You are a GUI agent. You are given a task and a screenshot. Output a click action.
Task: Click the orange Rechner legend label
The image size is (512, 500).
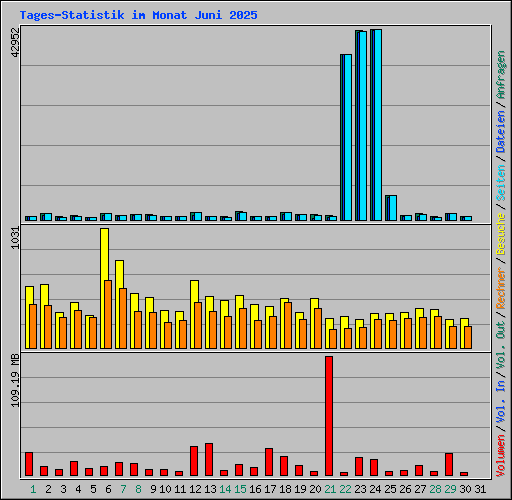(x=501, y=288)
